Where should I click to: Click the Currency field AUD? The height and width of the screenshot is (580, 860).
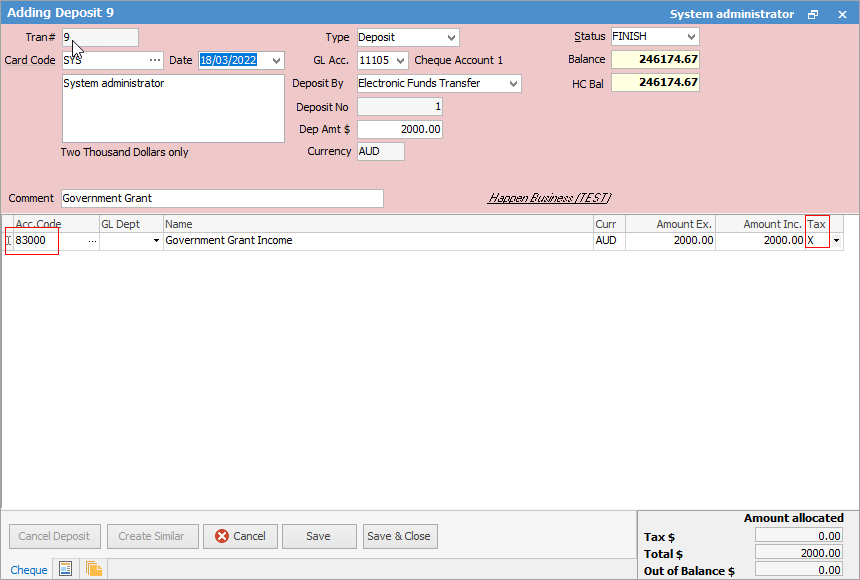coord(381,151)
